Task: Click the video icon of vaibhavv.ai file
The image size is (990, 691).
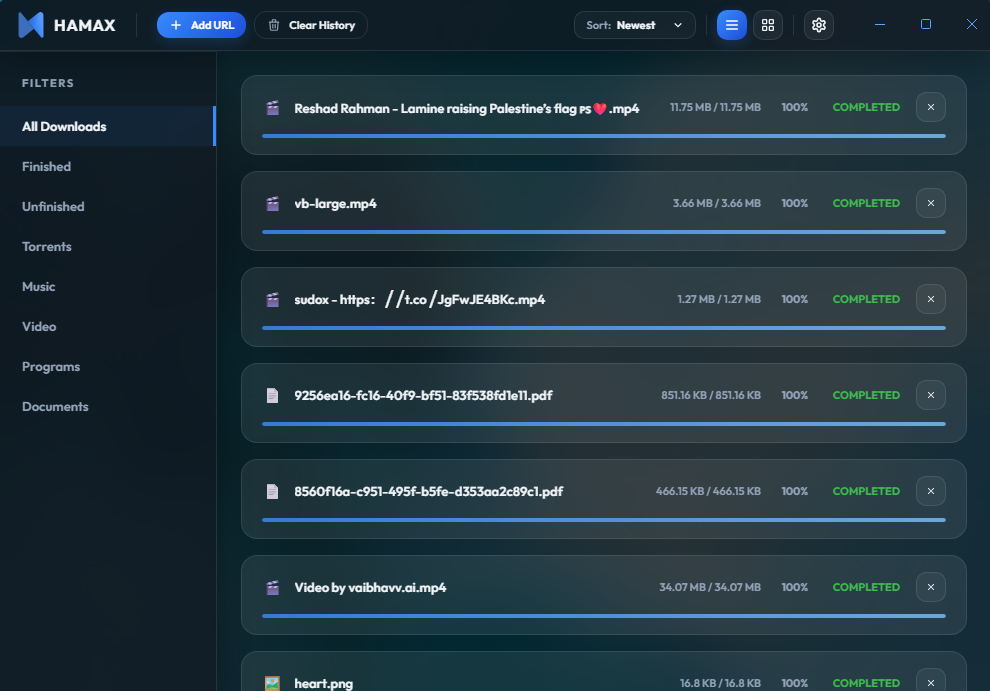Action: (x=273, y=588)
